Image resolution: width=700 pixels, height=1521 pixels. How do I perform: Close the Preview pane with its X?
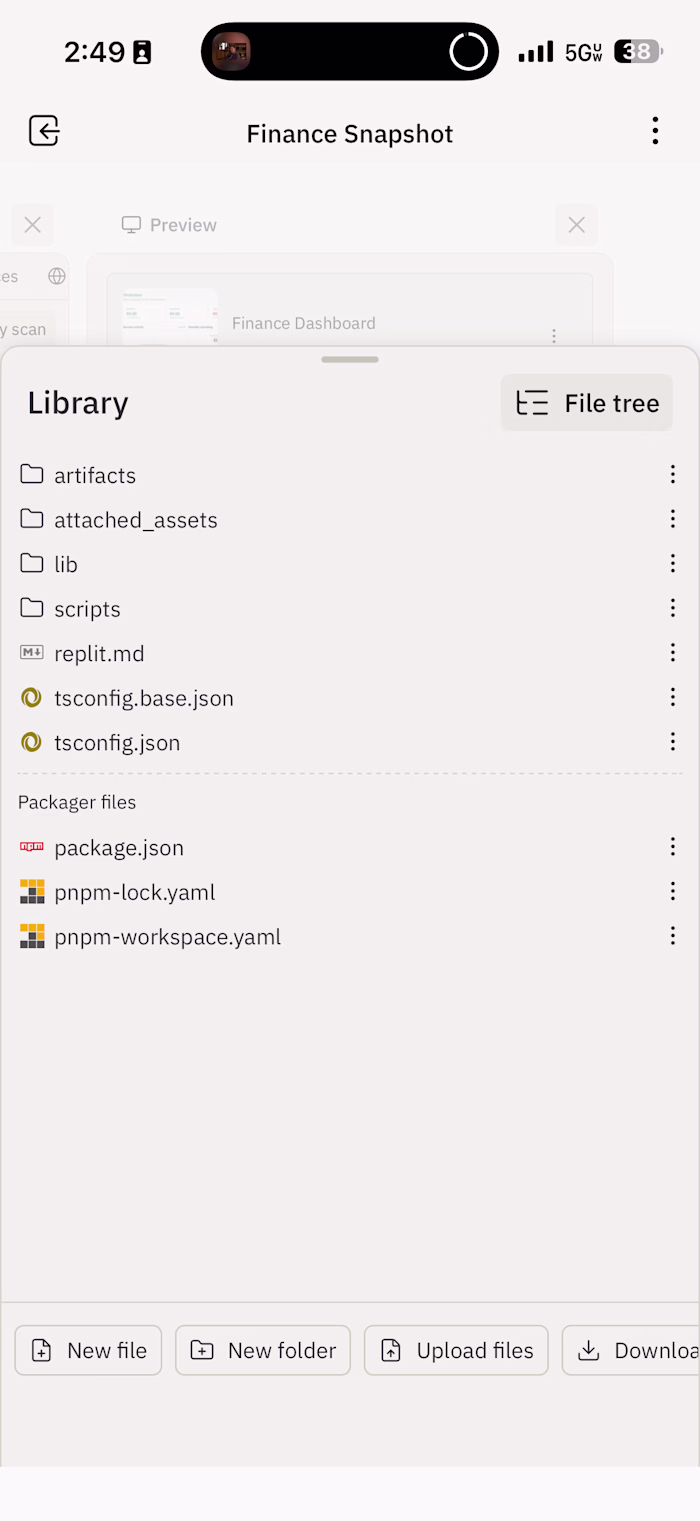pyautogui.click(x=576, y=225)
